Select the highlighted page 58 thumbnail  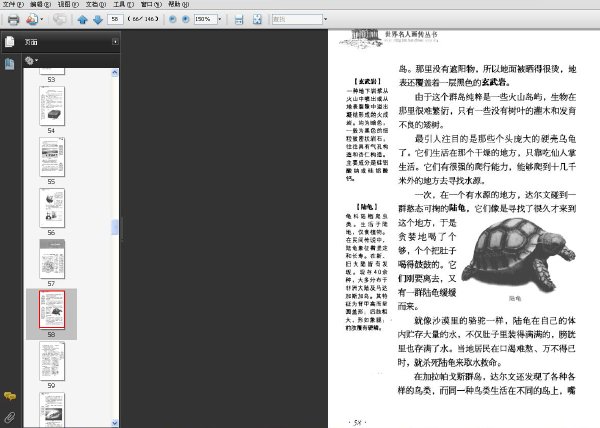52,309
